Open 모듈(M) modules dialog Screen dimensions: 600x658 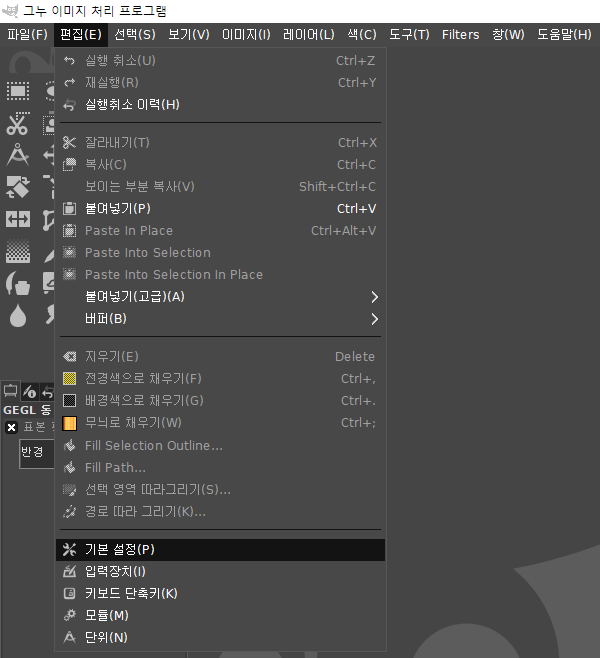[x=220, y=615]
